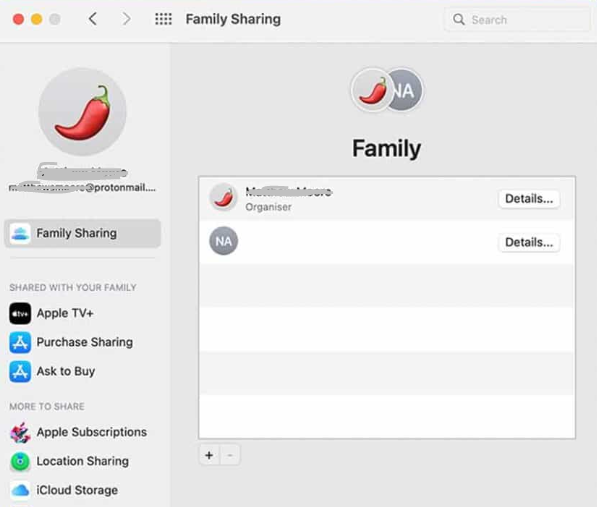Screen dimensions: 597x507
Task: Click the large chili pepper profile picture
Action: tap(83, 112)
